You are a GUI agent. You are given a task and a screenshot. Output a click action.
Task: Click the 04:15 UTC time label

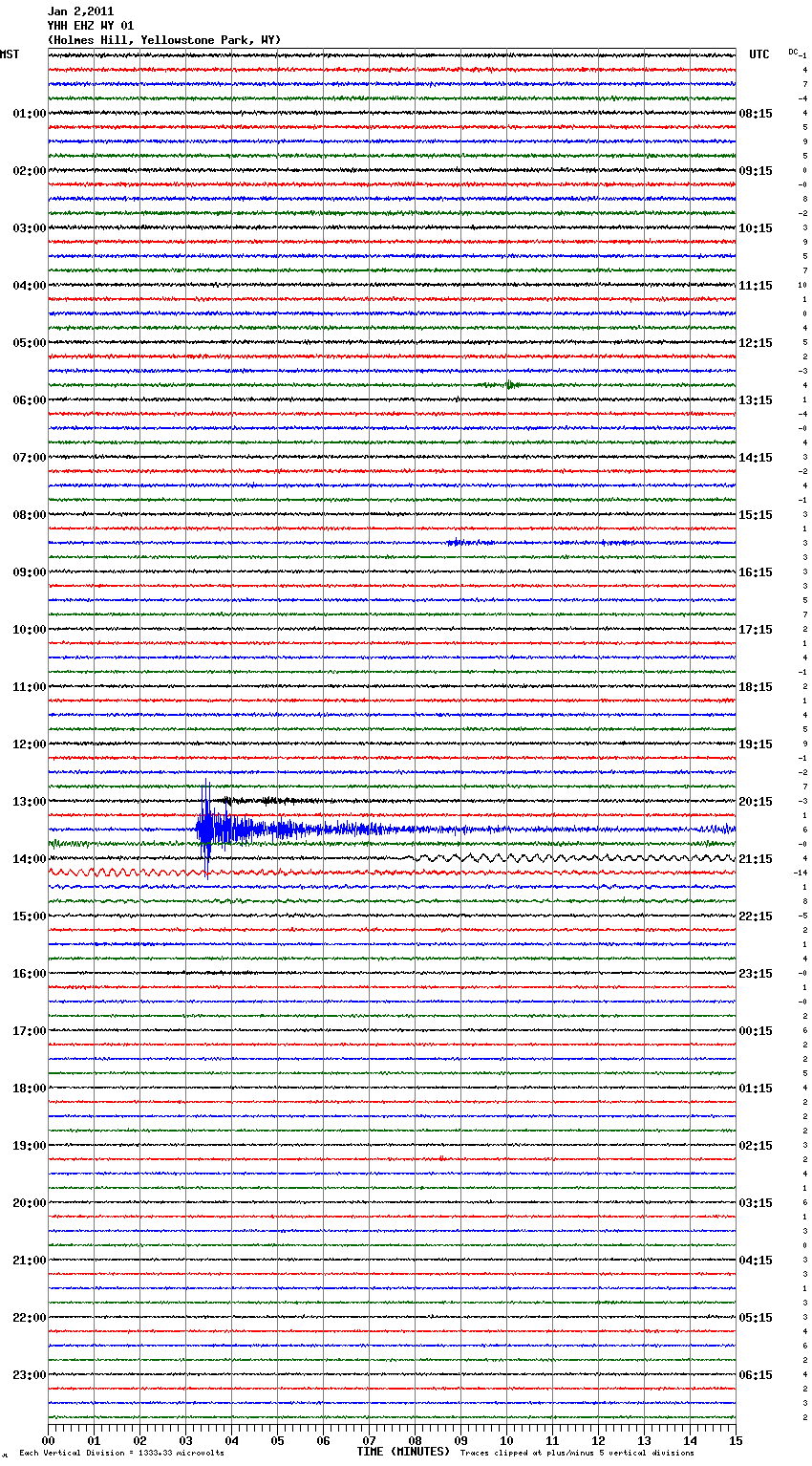(x=756, y=1261)
